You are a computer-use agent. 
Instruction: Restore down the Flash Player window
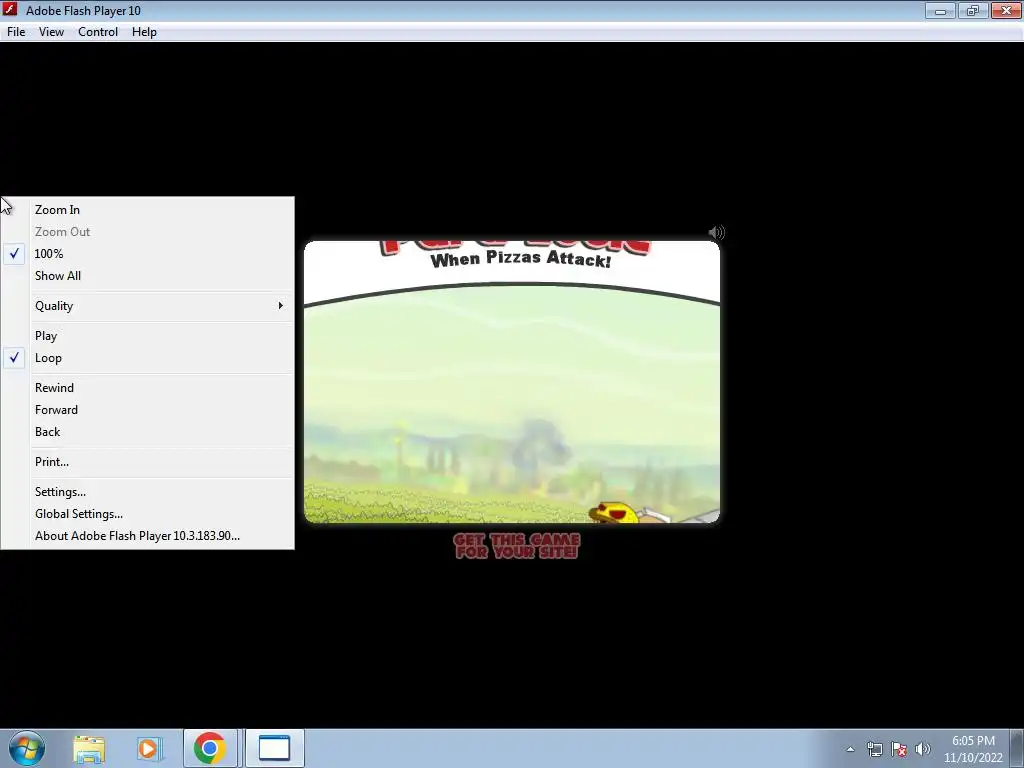pos(972,10)
